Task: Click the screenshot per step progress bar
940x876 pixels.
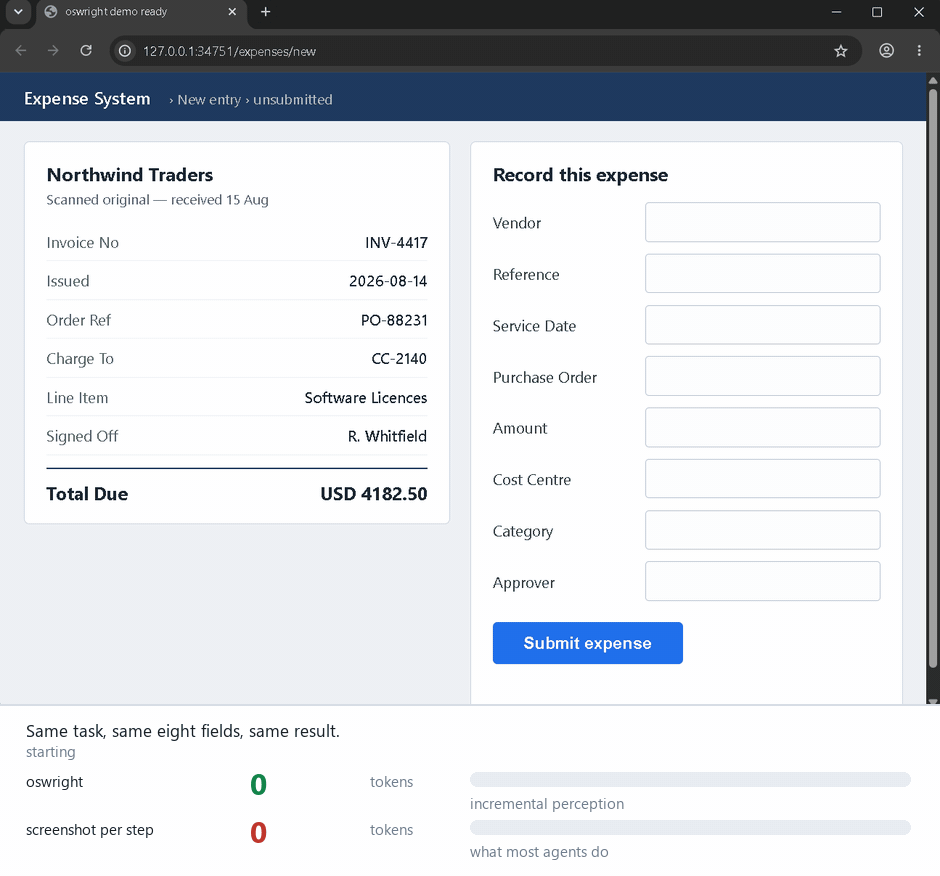Action: (690, 827)
